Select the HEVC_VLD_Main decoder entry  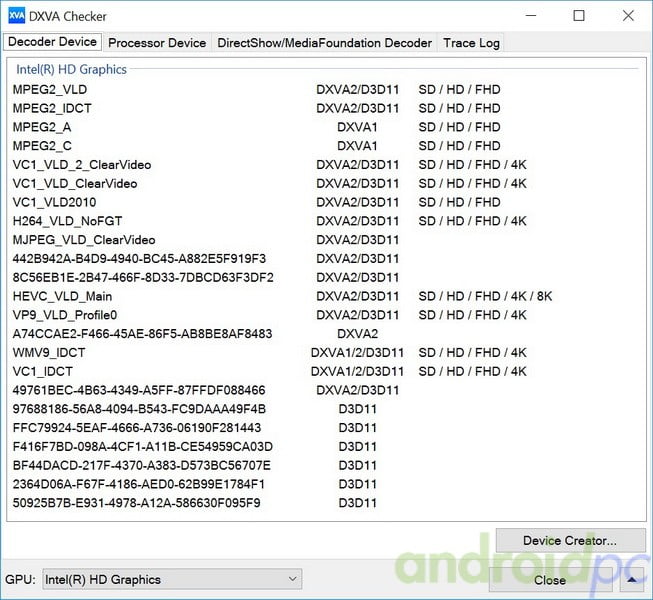pos(62,296)
